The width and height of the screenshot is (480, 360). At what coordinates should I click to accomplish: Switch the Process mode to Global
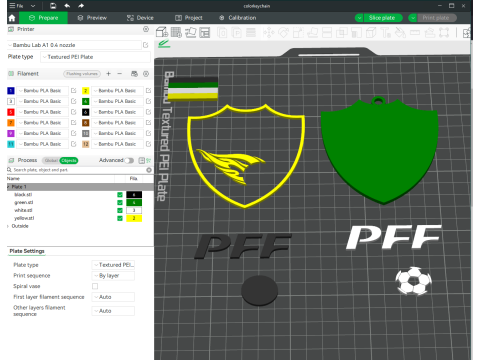51,161
